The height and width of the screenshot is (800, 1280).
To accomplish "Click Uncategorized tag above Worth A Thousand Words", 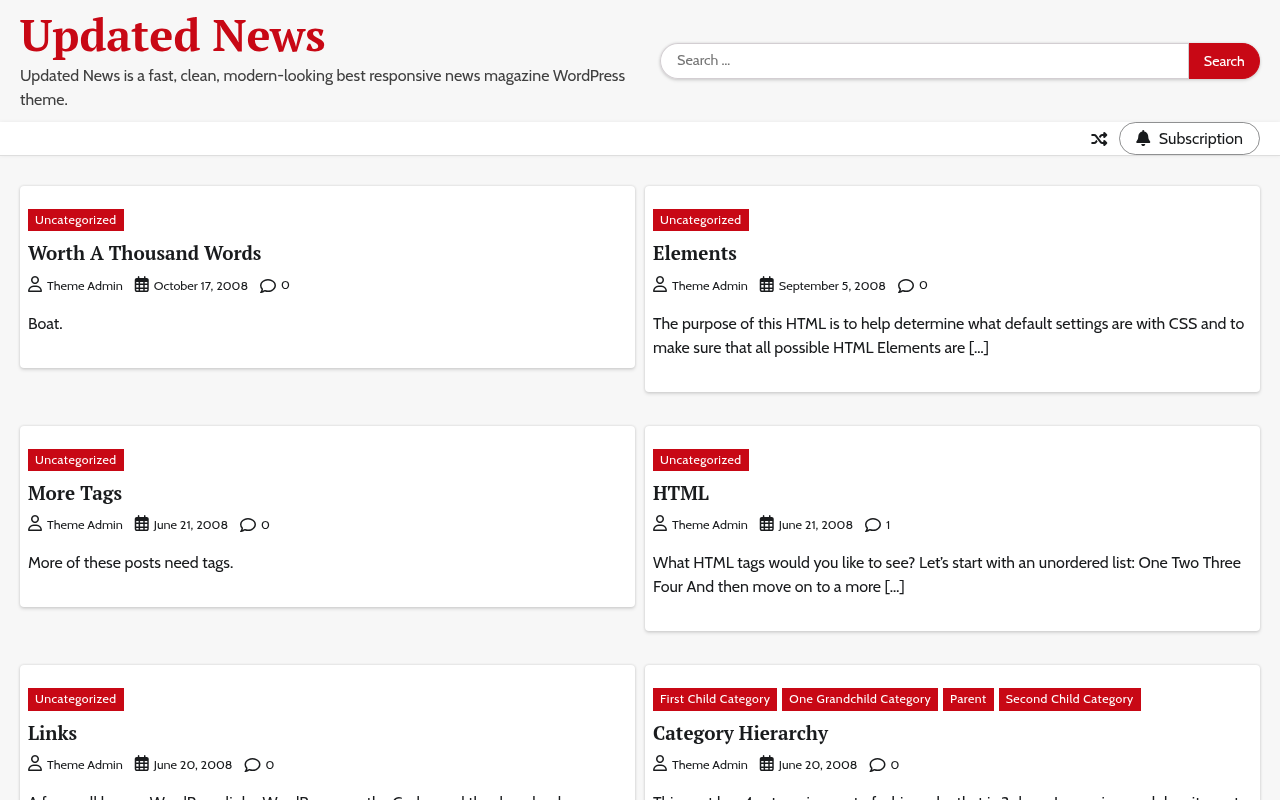I will (x=76, y=220).
